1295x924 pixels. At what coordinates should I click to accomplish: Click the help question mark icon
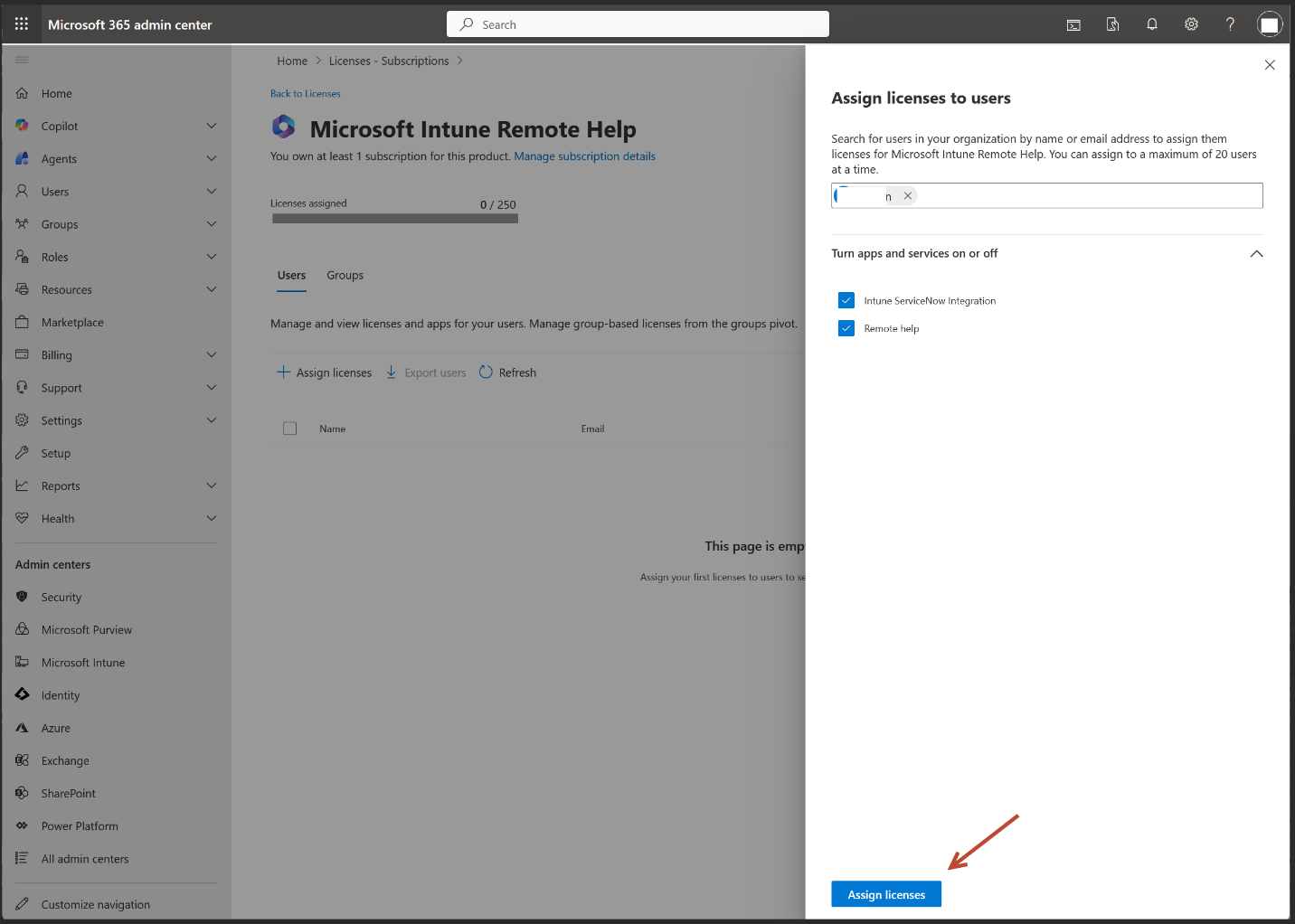coord(1230,24)
